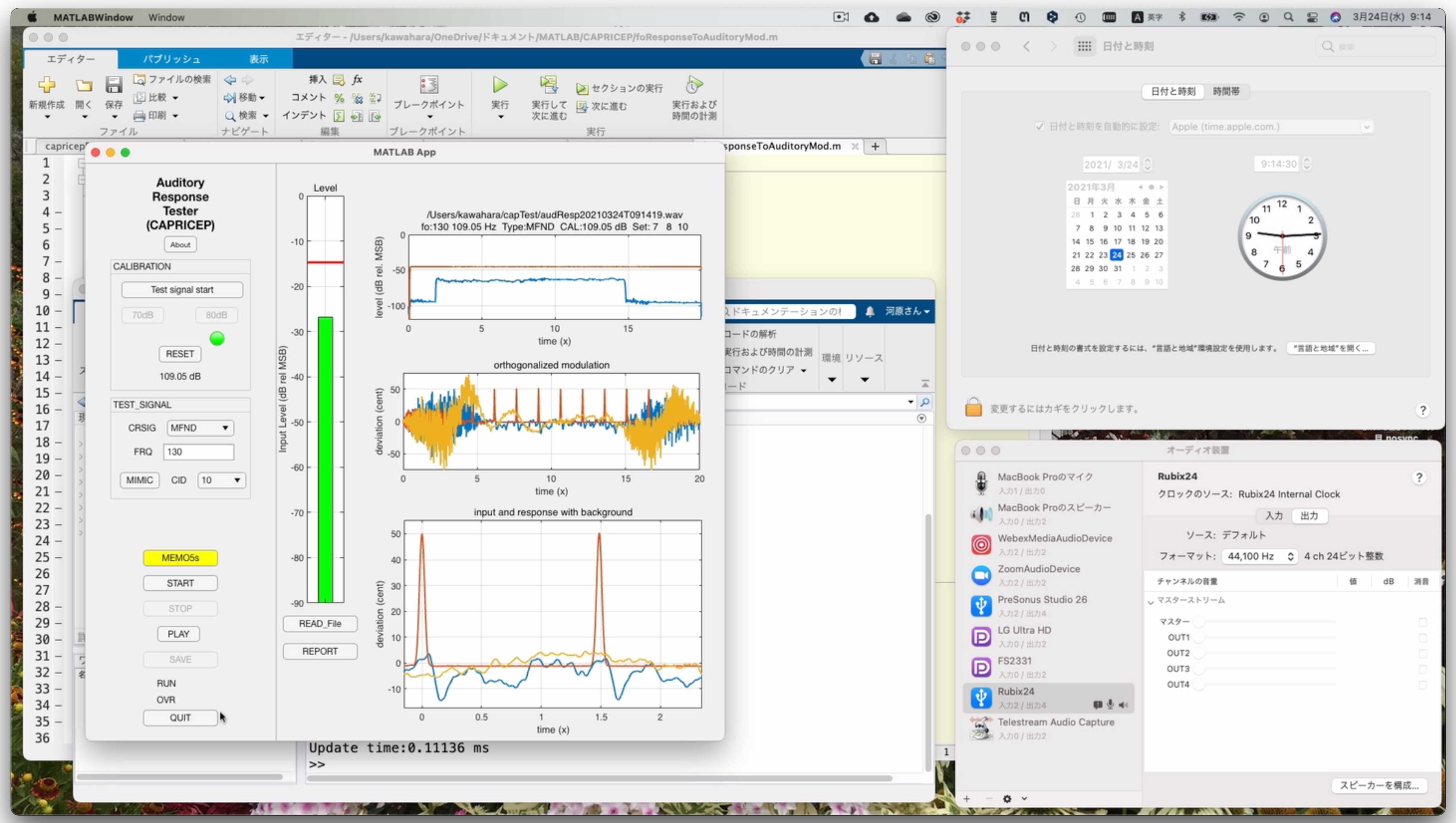Open the 44,100 Hz format dropdown

tap(1260, 556)
